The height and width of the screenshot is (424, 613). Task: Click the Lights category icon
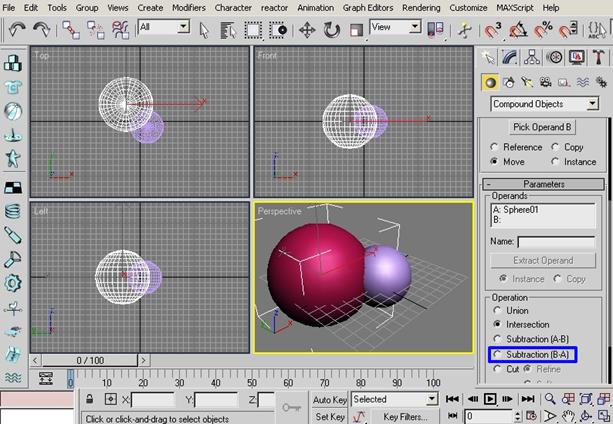click(x=530, y=82)
